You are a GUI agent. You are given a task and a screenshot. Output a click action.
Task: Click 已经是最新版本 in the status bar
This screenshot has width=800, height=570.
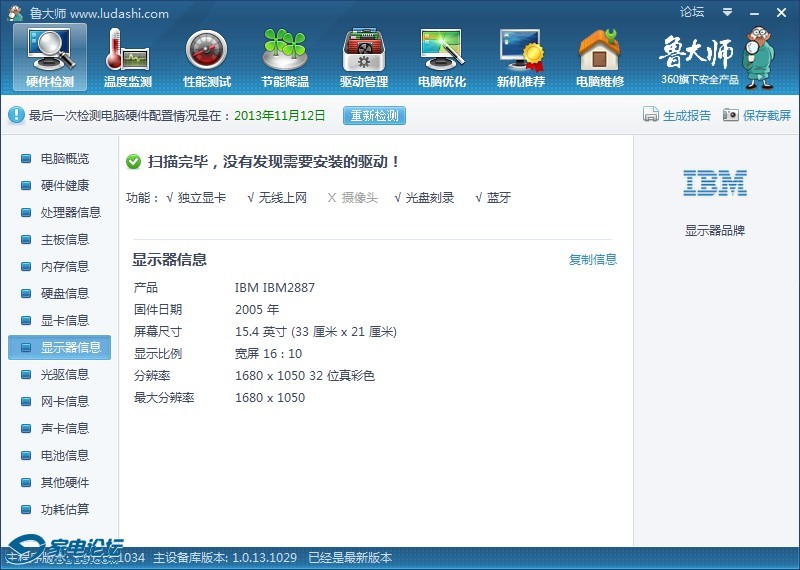click(350, 558)
